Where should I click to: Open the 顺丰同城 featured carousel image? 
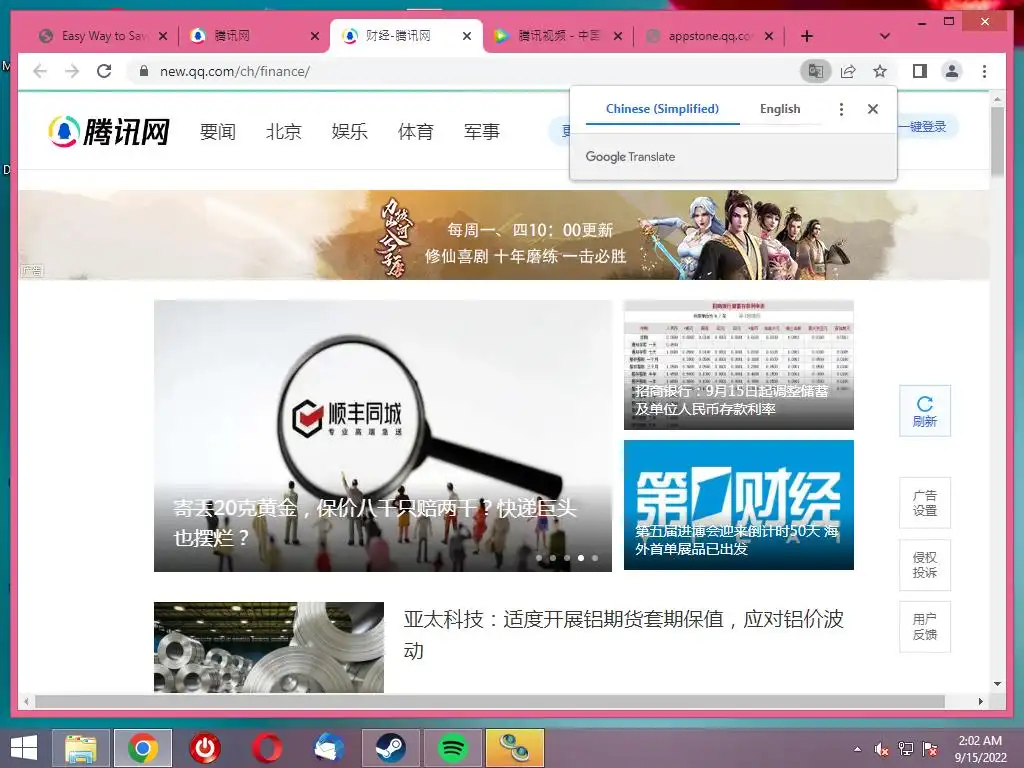(383, 436)
